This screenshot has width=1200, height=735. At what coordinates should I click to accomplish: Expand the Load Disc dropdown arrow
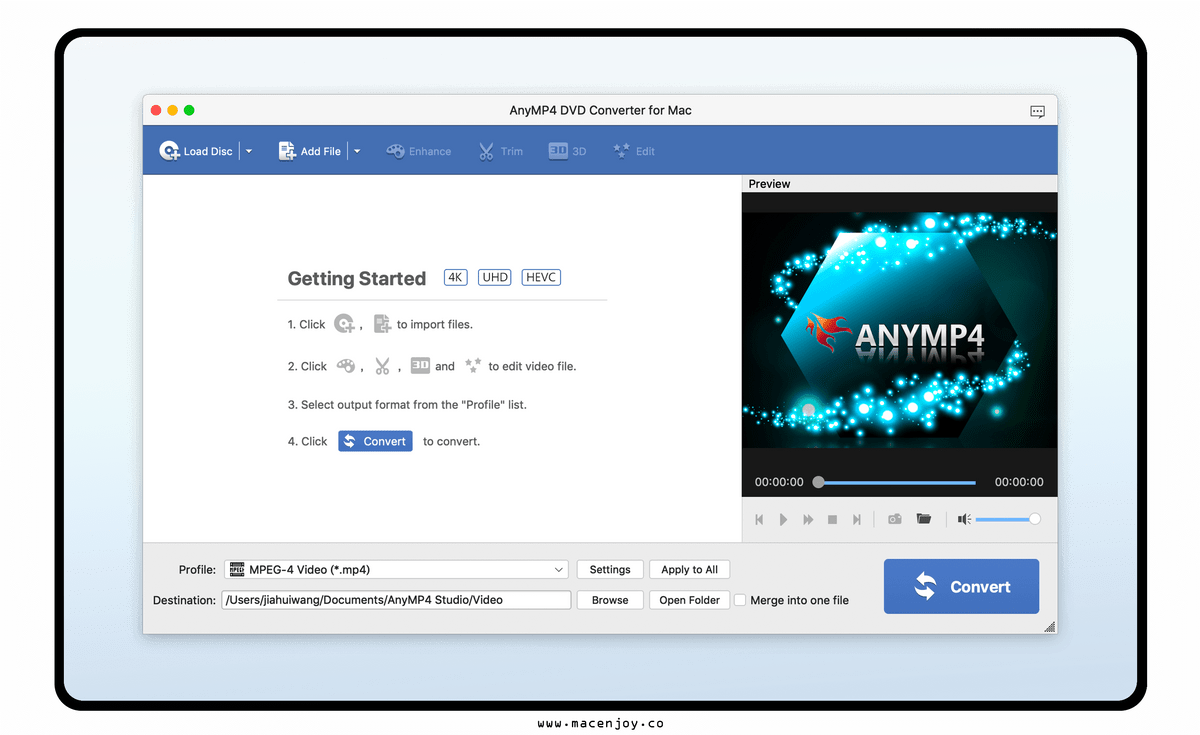pyautogui.click(x=249, y=151)
